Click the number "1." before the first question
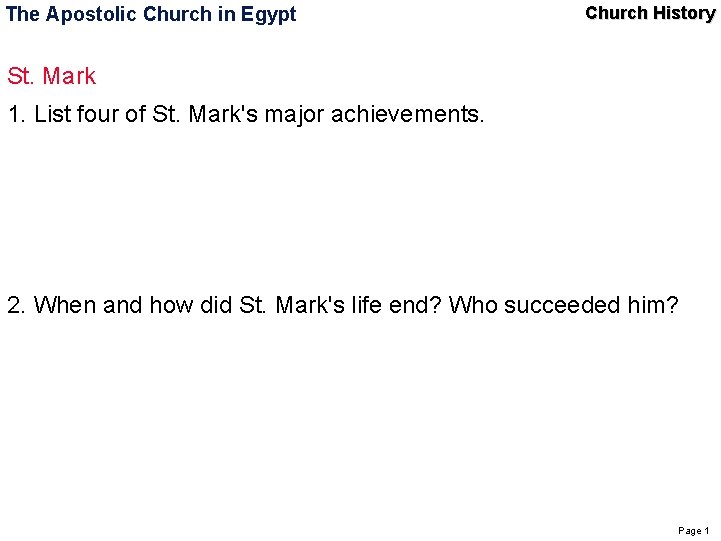721x541 pixels. 16,114
